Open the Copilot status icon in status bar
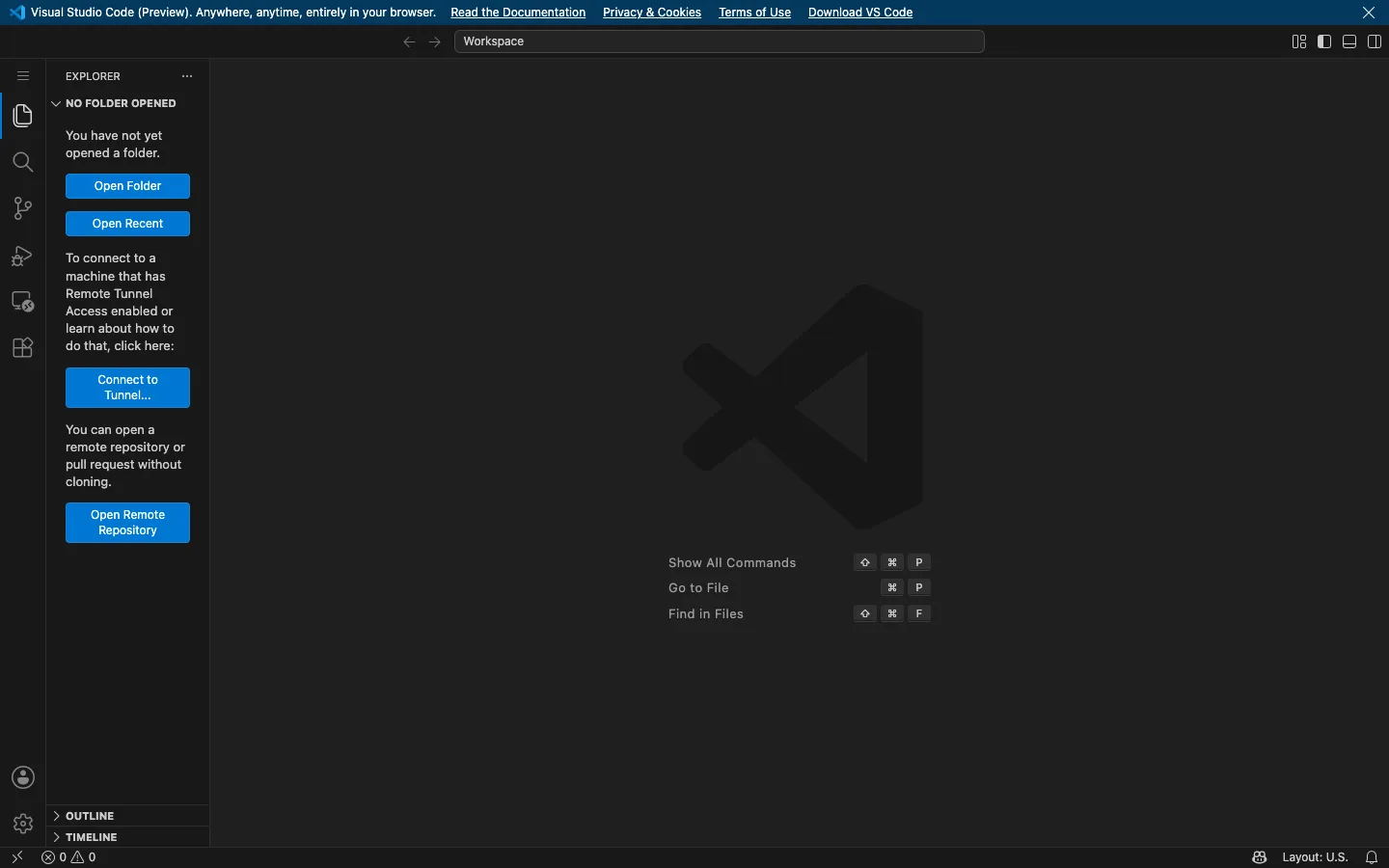Screen dimensions: 1389x868 pos(1260,857)
